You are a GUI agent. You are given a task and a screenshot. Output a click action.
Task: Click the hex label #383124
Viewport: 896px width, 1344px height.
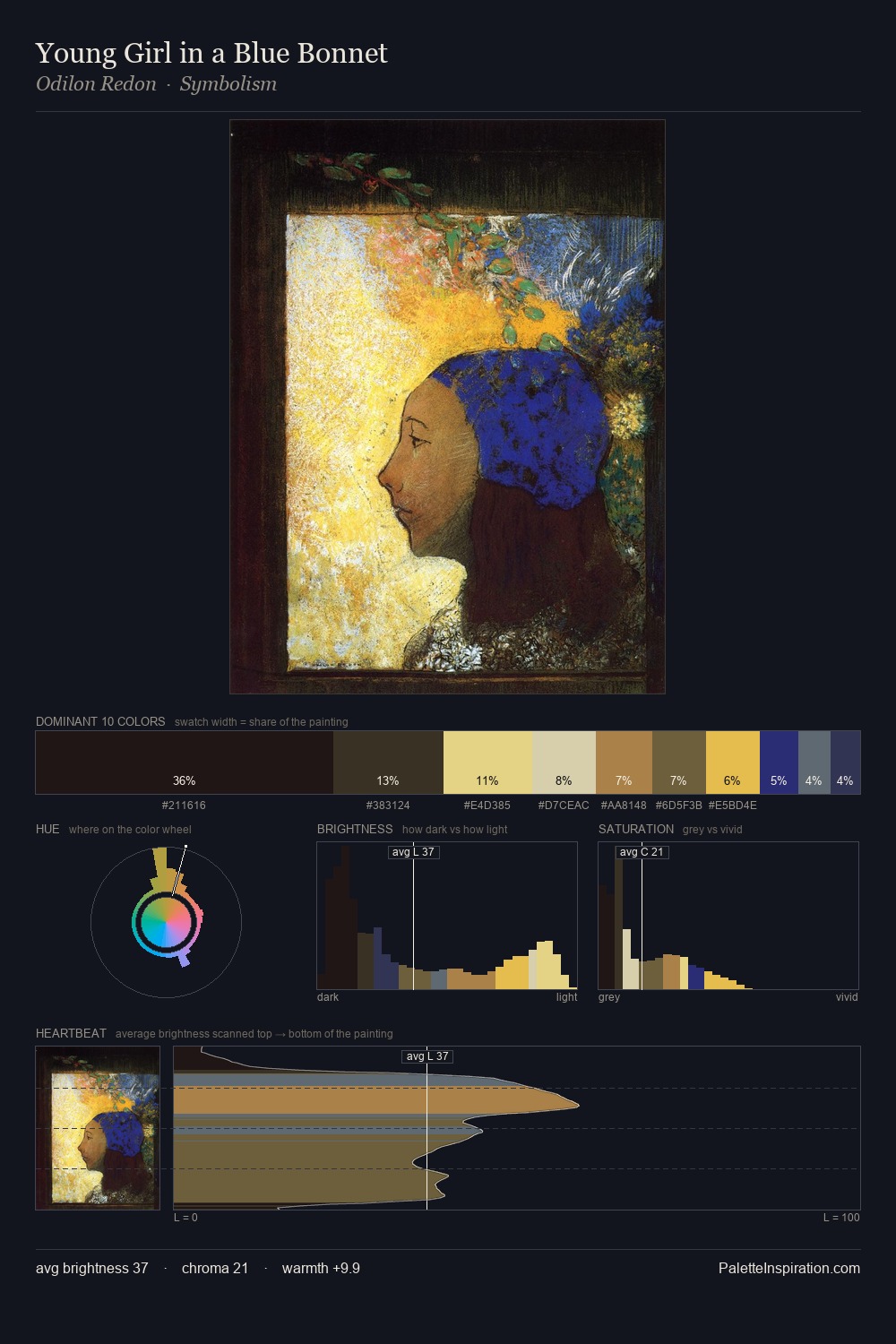[388, 806]
